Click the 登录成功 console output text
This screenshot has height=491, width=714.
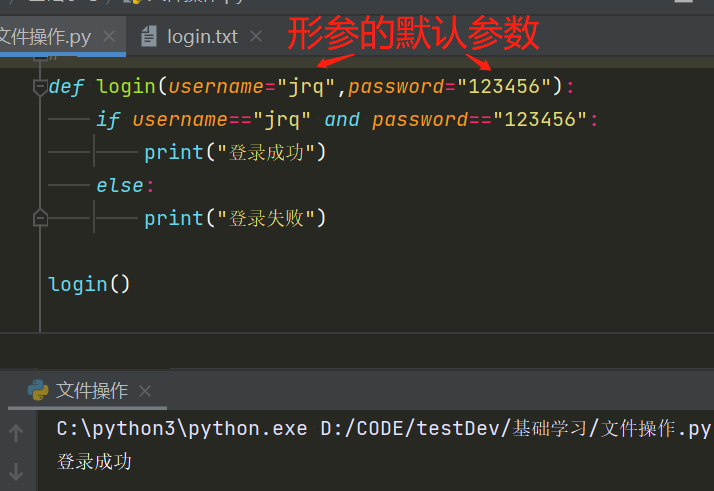coord(94,461)
